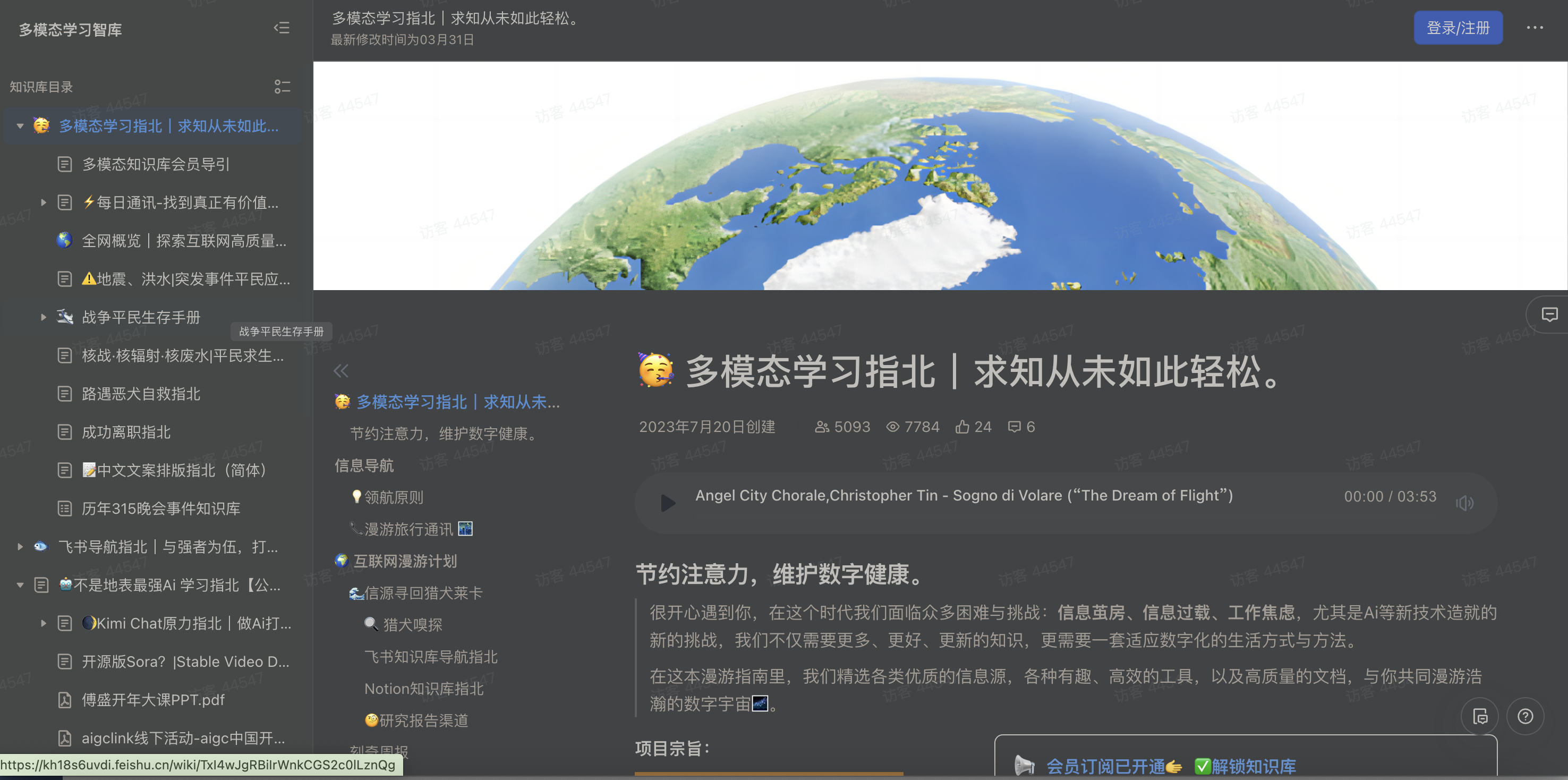
Task: Jump to outline heading 节约注意力，维护数字健康
Action: 445,434
